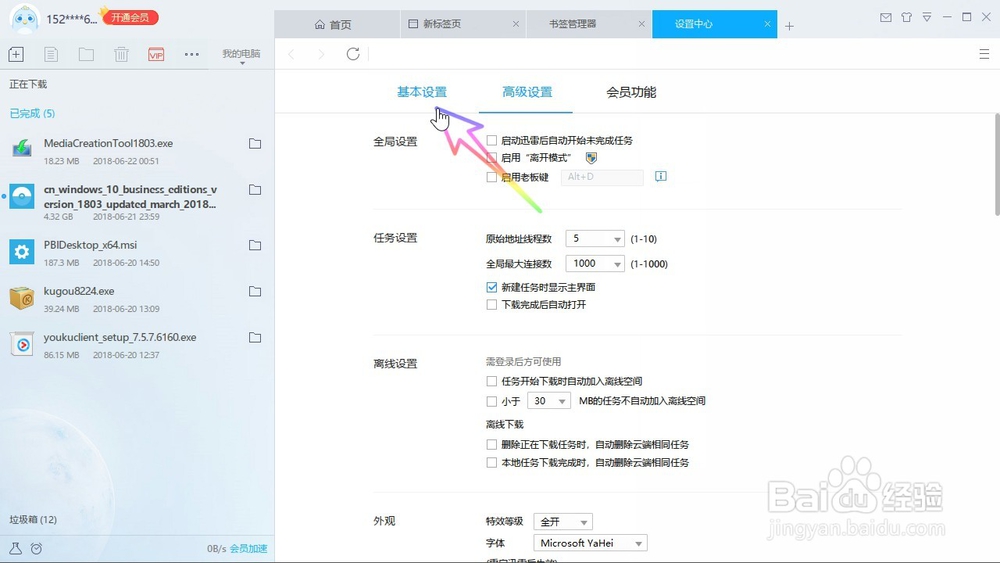Click the 开通会员 button

tap(130, 17)
